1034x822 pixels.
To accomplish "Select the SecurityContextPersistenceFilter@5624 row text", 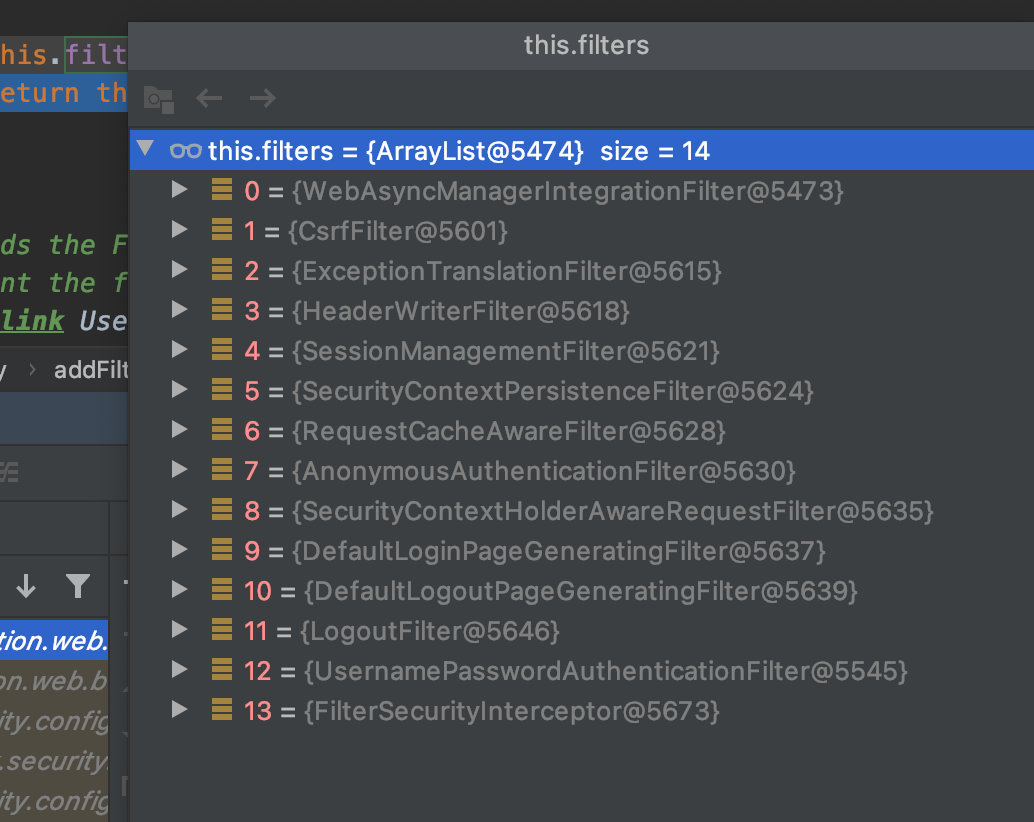I will pyautogui.click(x=553, y=392).
